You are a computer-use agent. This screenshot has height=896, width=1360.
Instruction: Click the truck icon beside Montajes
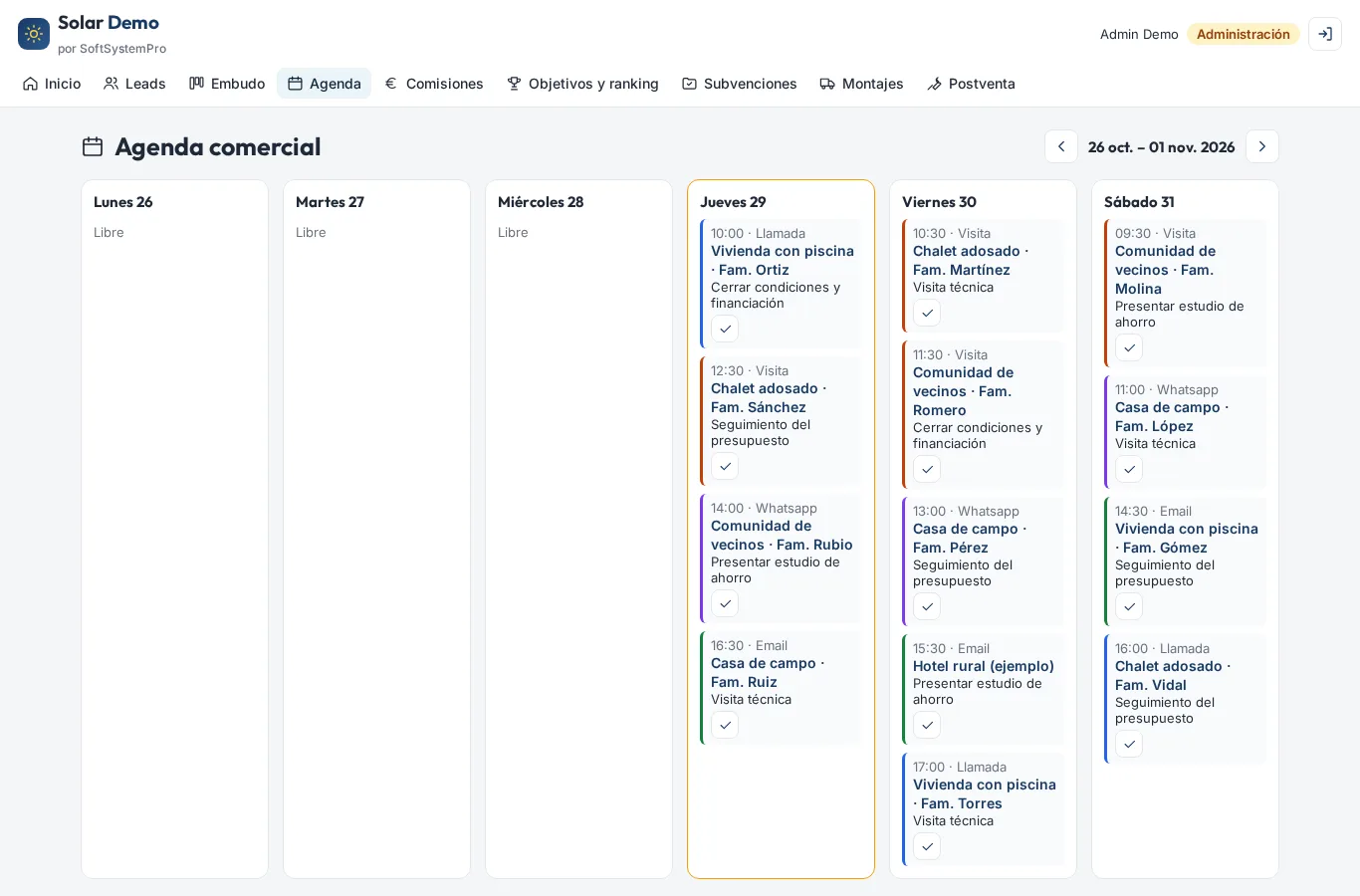[x=827, y=84]
